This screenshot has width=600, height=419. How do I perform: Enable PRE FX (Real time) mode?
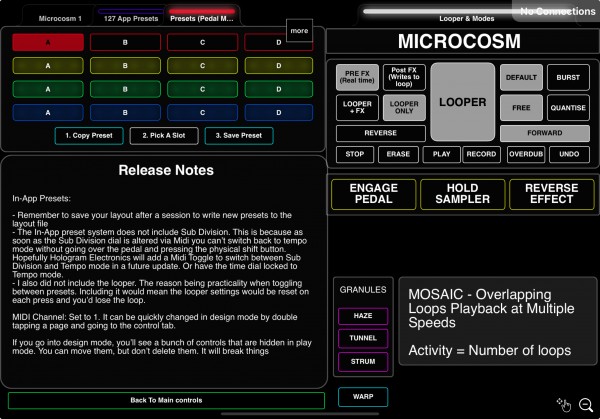(x=357, y=77)
